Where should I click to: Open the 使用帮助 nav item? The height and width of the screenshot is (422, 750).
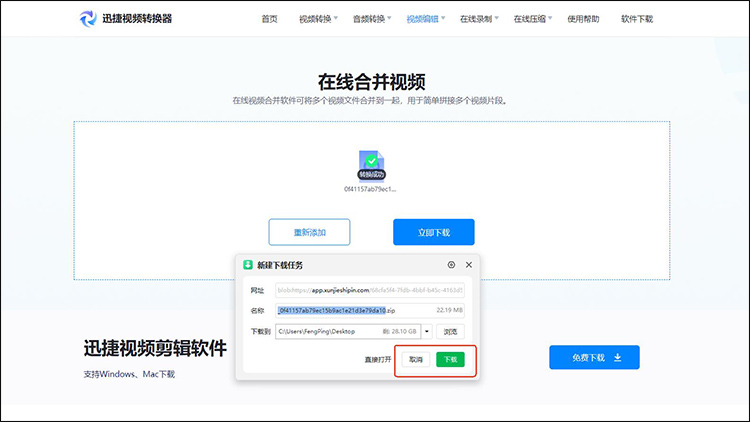[x=583, y=19]
